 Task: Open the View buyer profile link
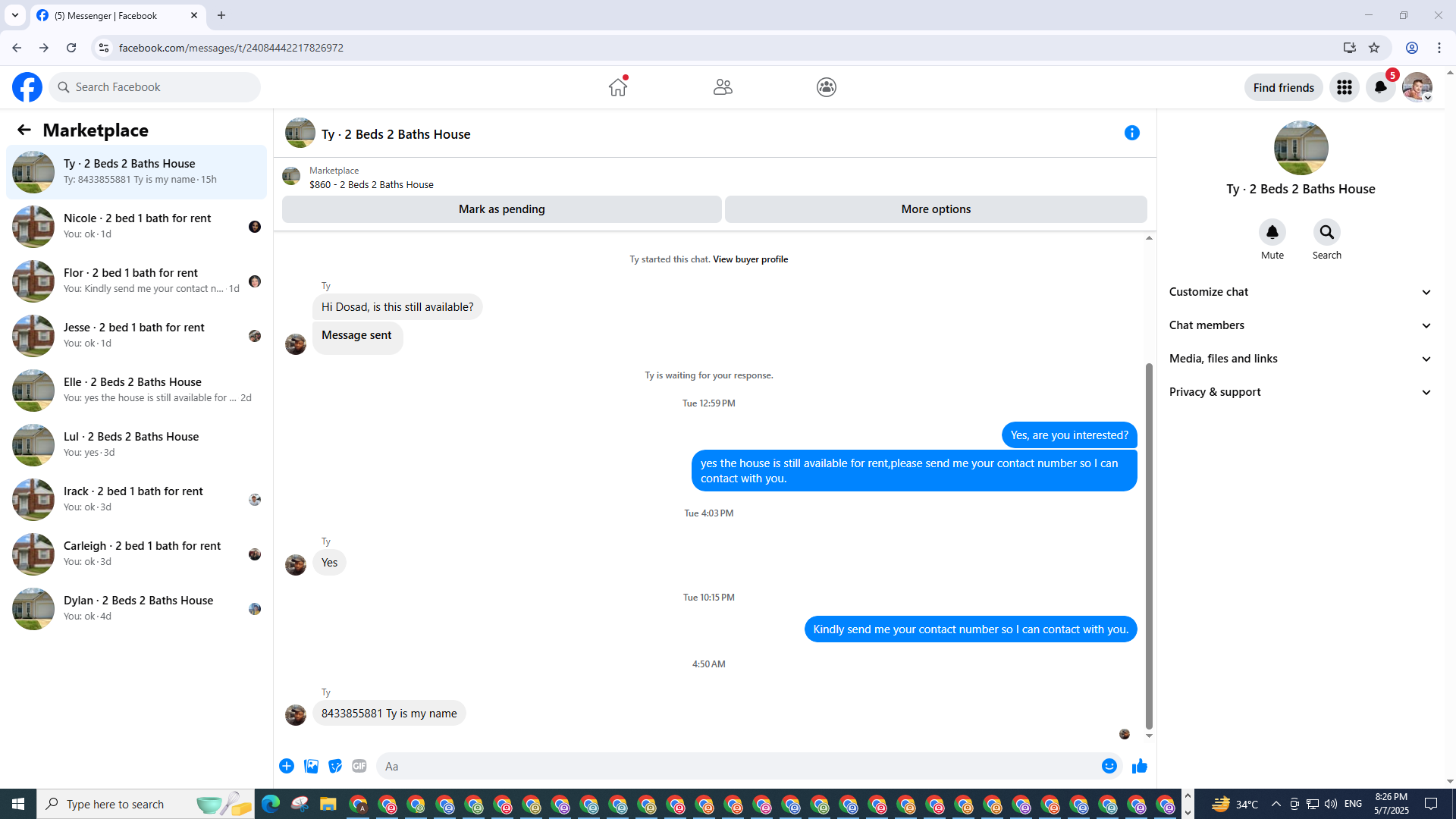[750, 259]
